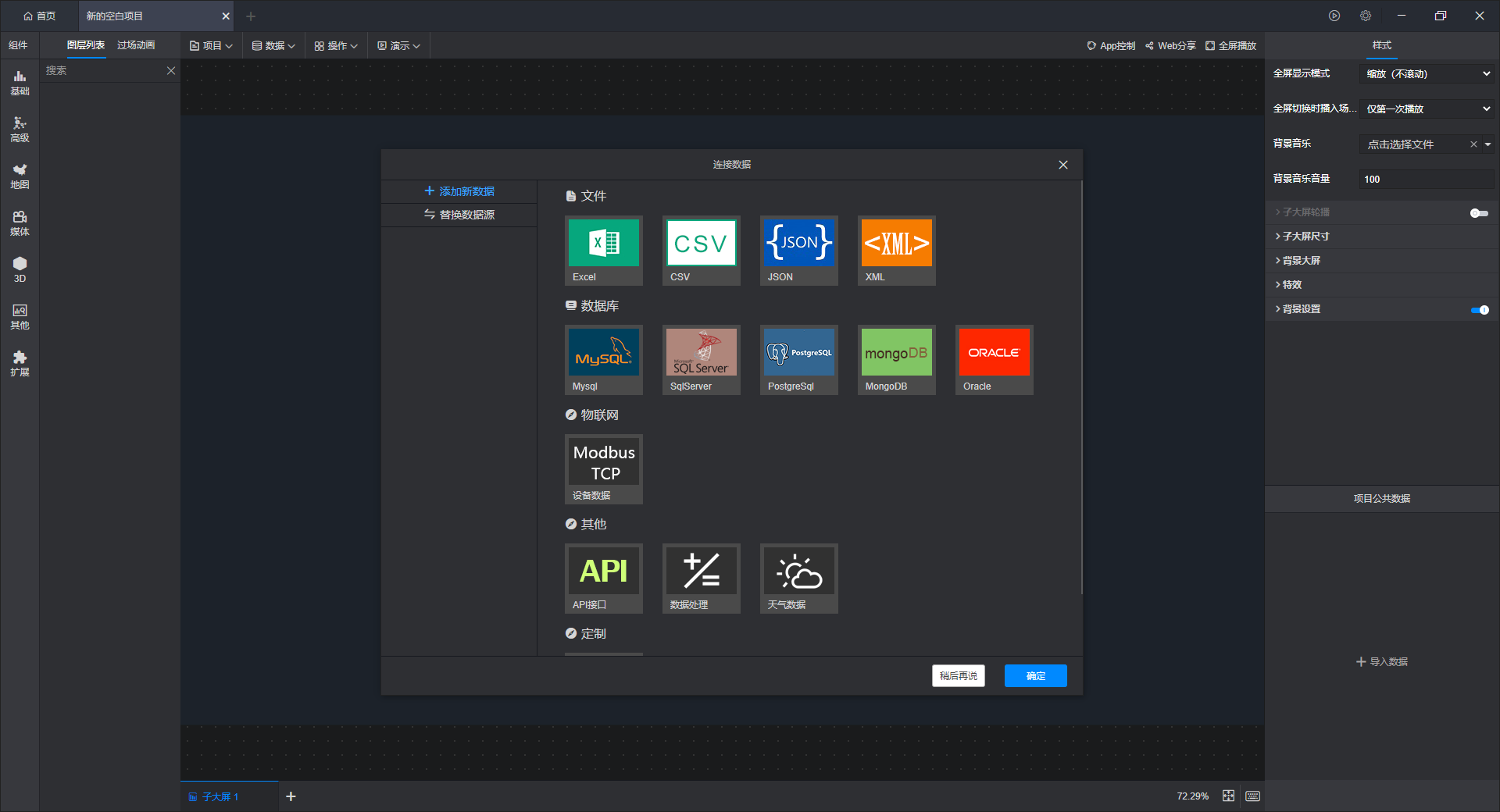
Task: Pick the MongoDB database source
Action: click(896, 360)
